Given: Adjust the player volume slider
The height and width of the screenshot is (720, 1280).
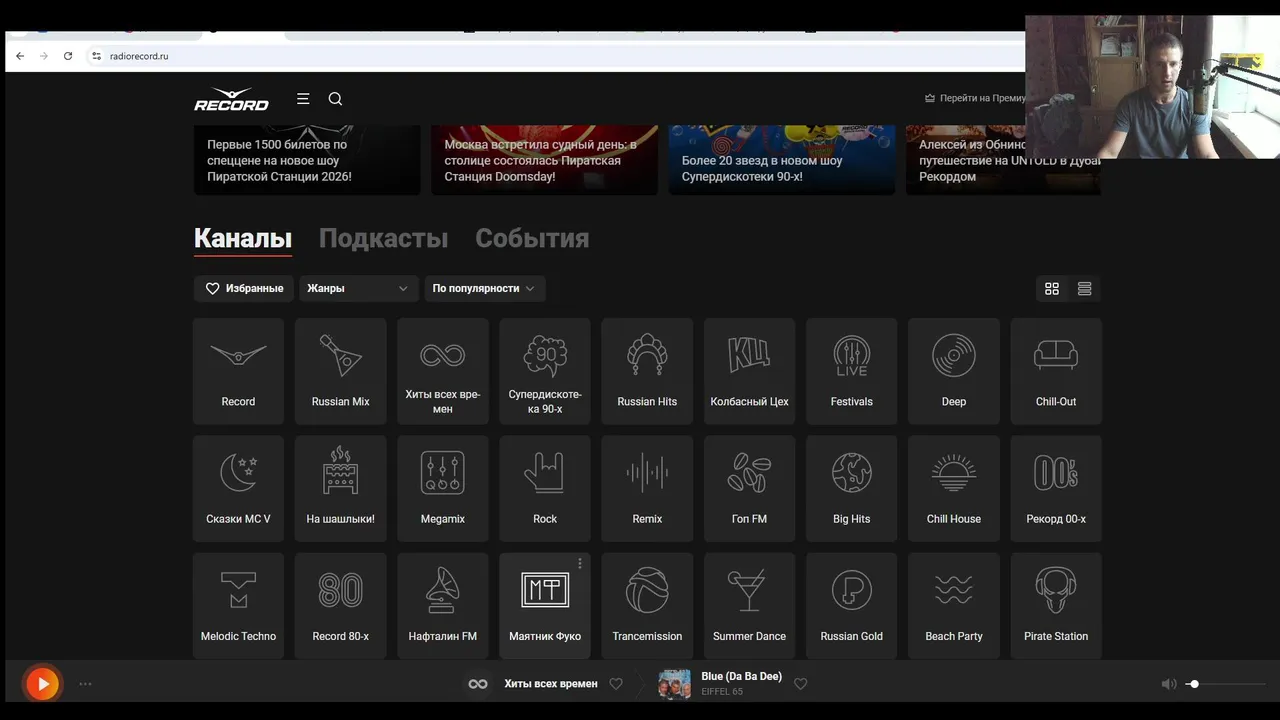Looking at the screenshot, I should 1226,684.
